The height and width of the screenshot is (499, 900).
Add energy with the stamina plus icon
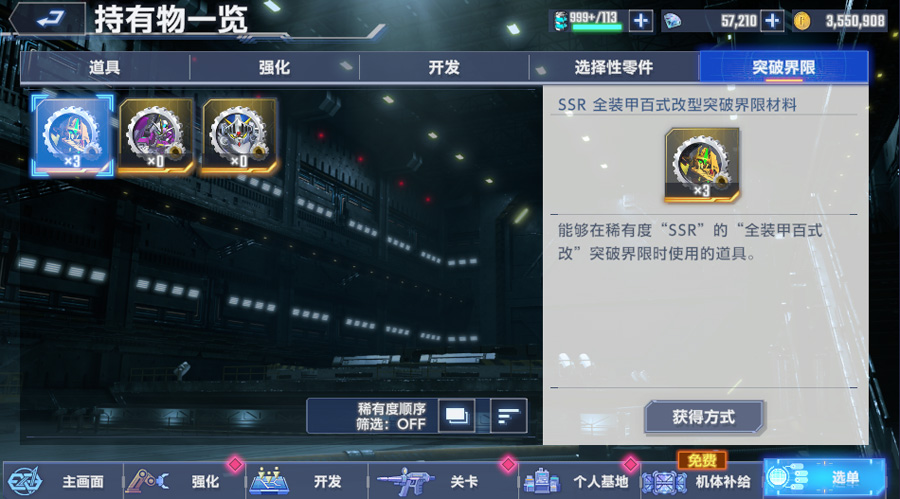(x=641, y=21)
